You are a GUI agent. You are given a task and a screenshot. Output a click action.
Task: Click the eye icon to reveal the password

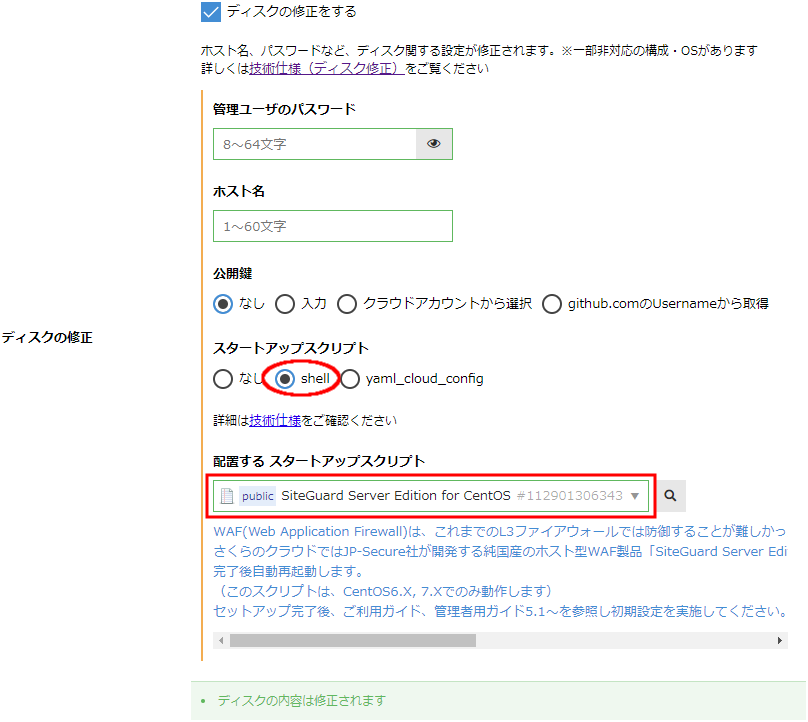tap(434, 144)
